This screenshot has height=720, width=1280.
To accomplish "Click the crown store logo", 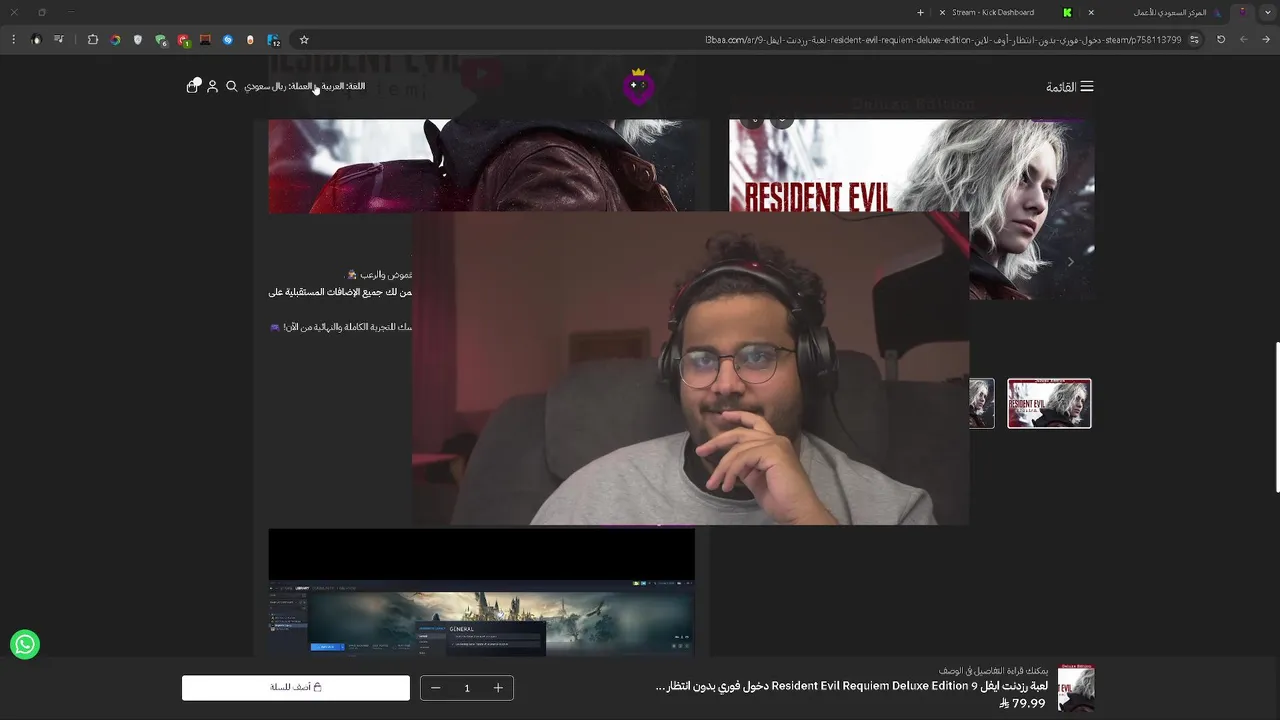I will (x=639, y=86).
